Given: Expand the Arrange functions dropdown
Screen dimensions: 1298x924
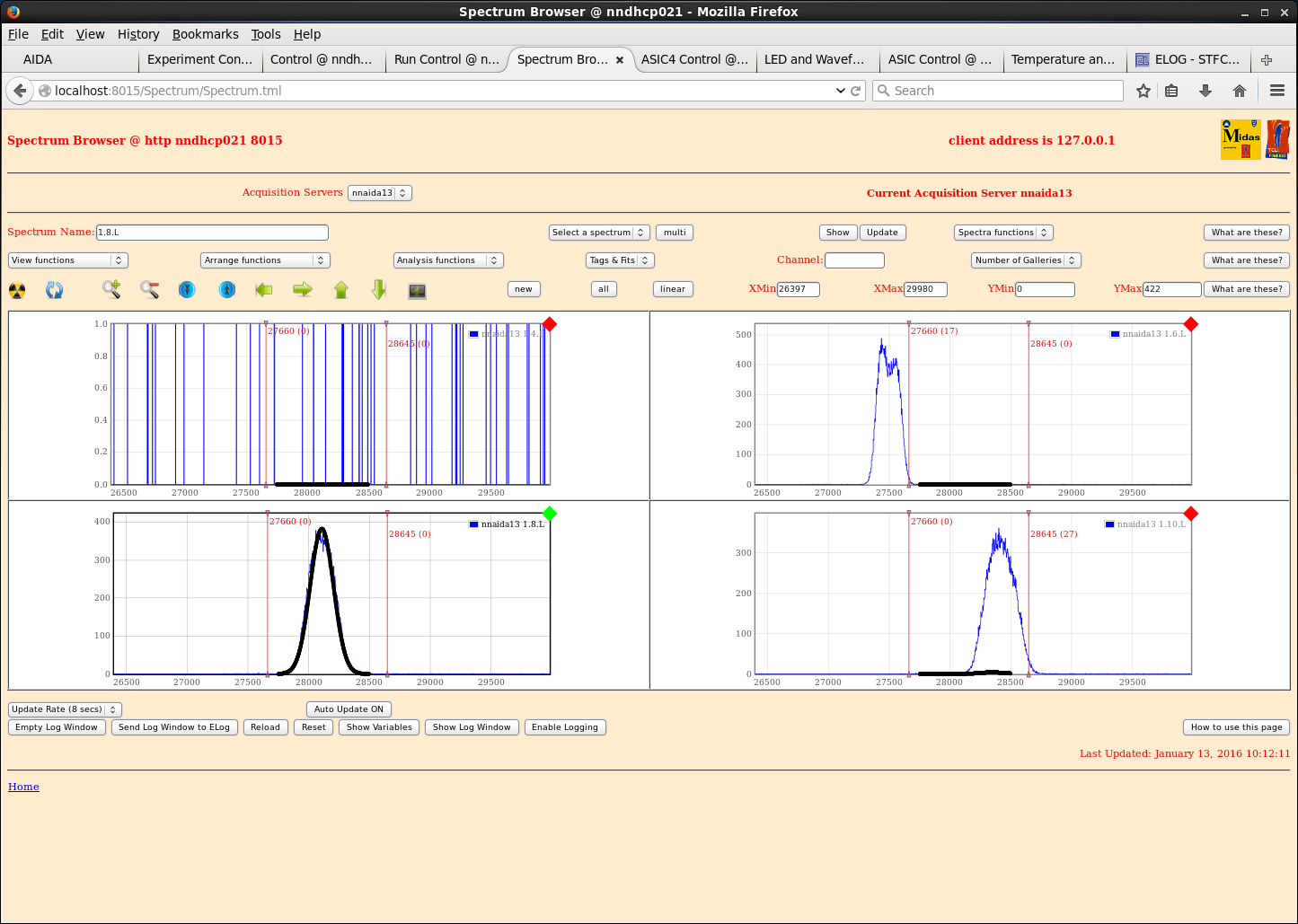Looking at the screenshot, I should pyautogui.click(x=266, y=260).
